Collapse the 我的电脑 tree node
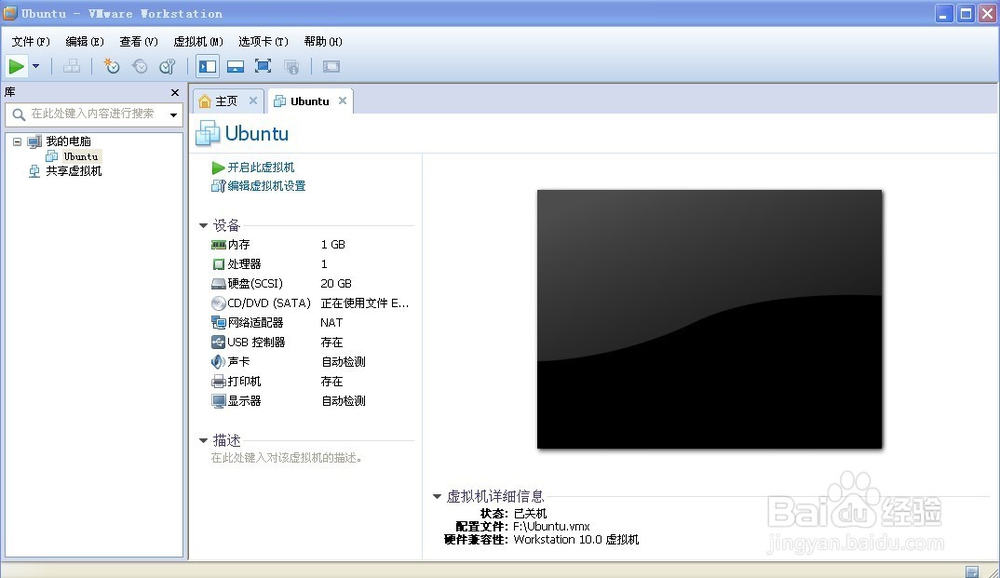Viewport: 1000px width, 578px height. coord(17,142)
